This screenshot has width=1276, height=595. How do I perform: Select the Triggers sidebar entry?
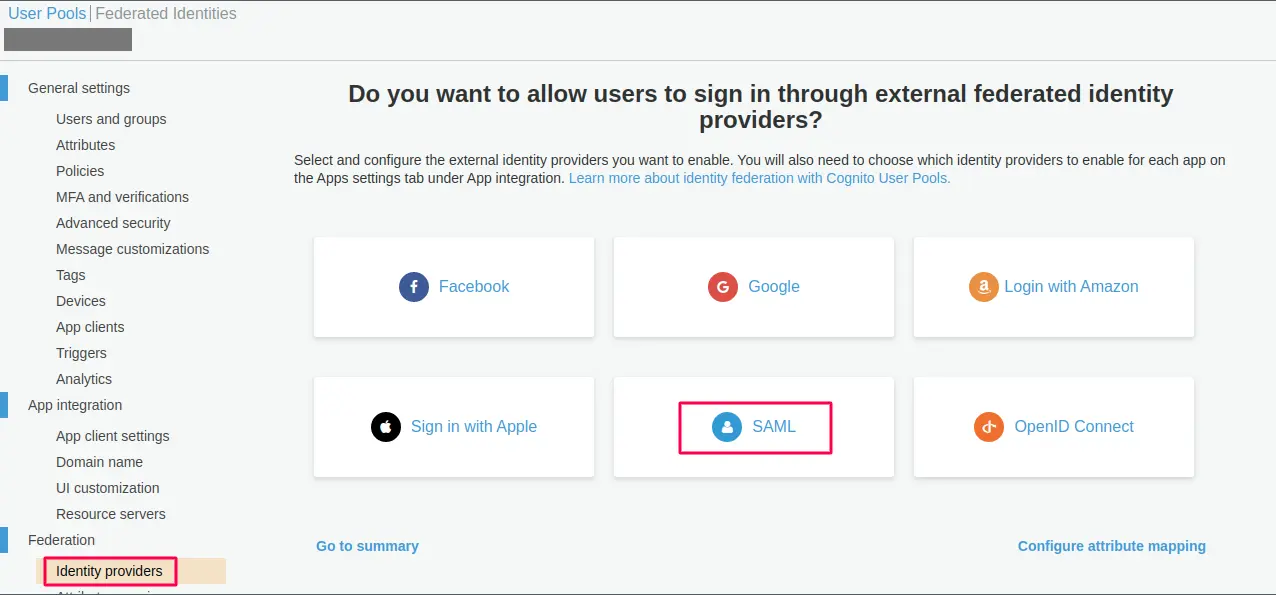[x=81, y=353]
